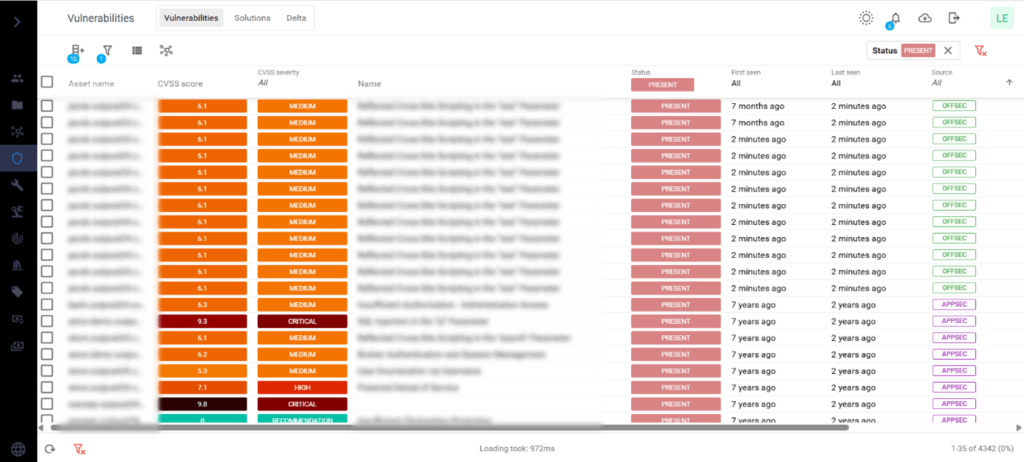Open the wrench icon in left sidebar
This screenshot has height=462, width=1024.
click(18, 185)
